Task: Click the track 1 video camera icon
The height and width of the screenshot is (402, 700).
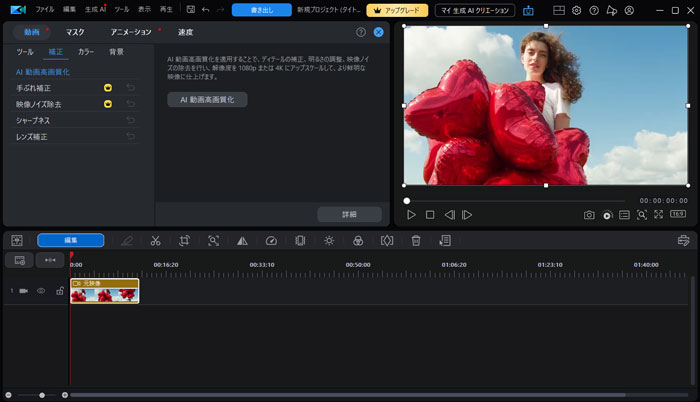Action: click(x=24, y=291)
